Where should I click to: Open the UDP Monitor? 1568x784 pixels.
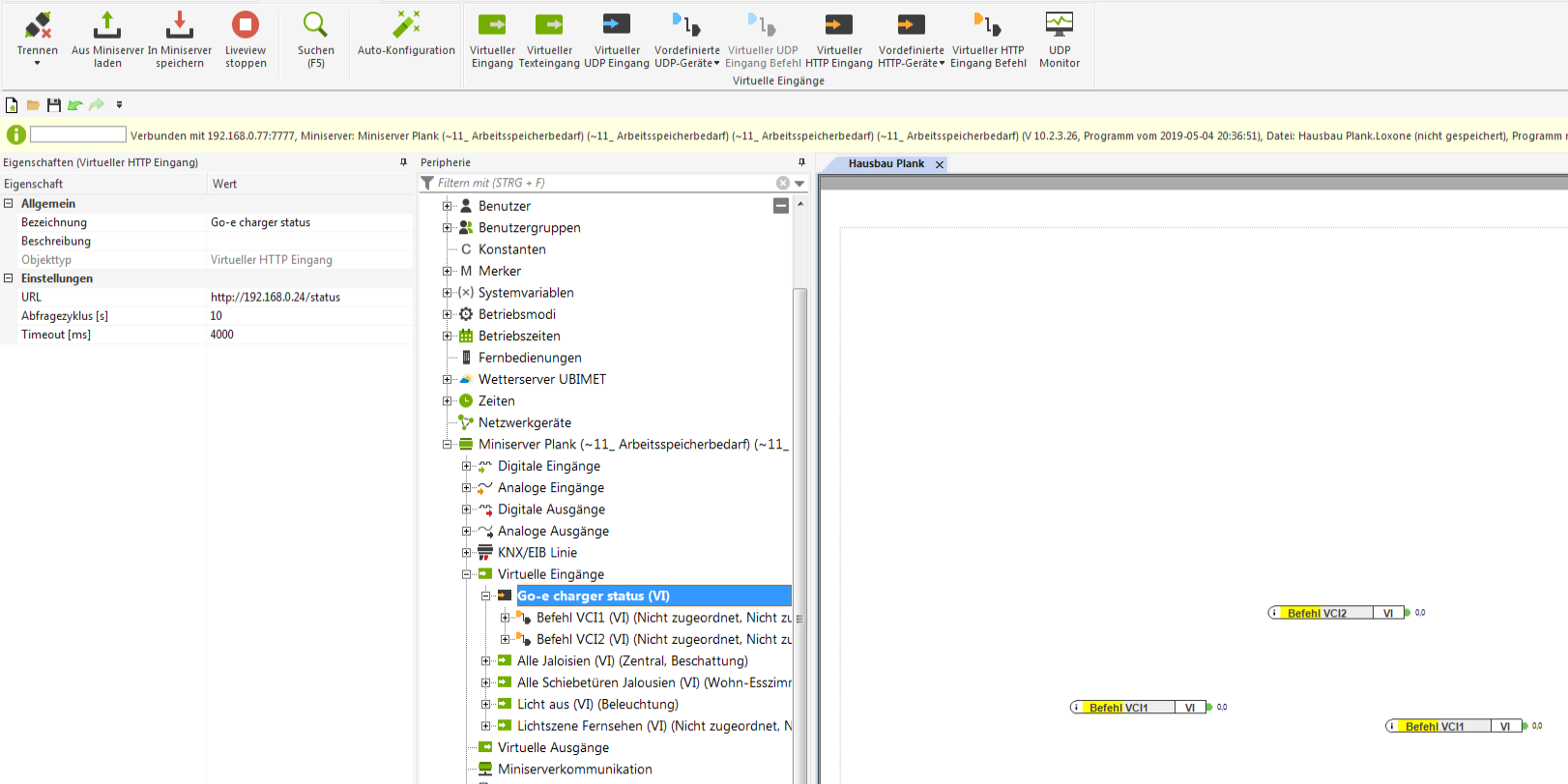click(x=1059, y=39)
